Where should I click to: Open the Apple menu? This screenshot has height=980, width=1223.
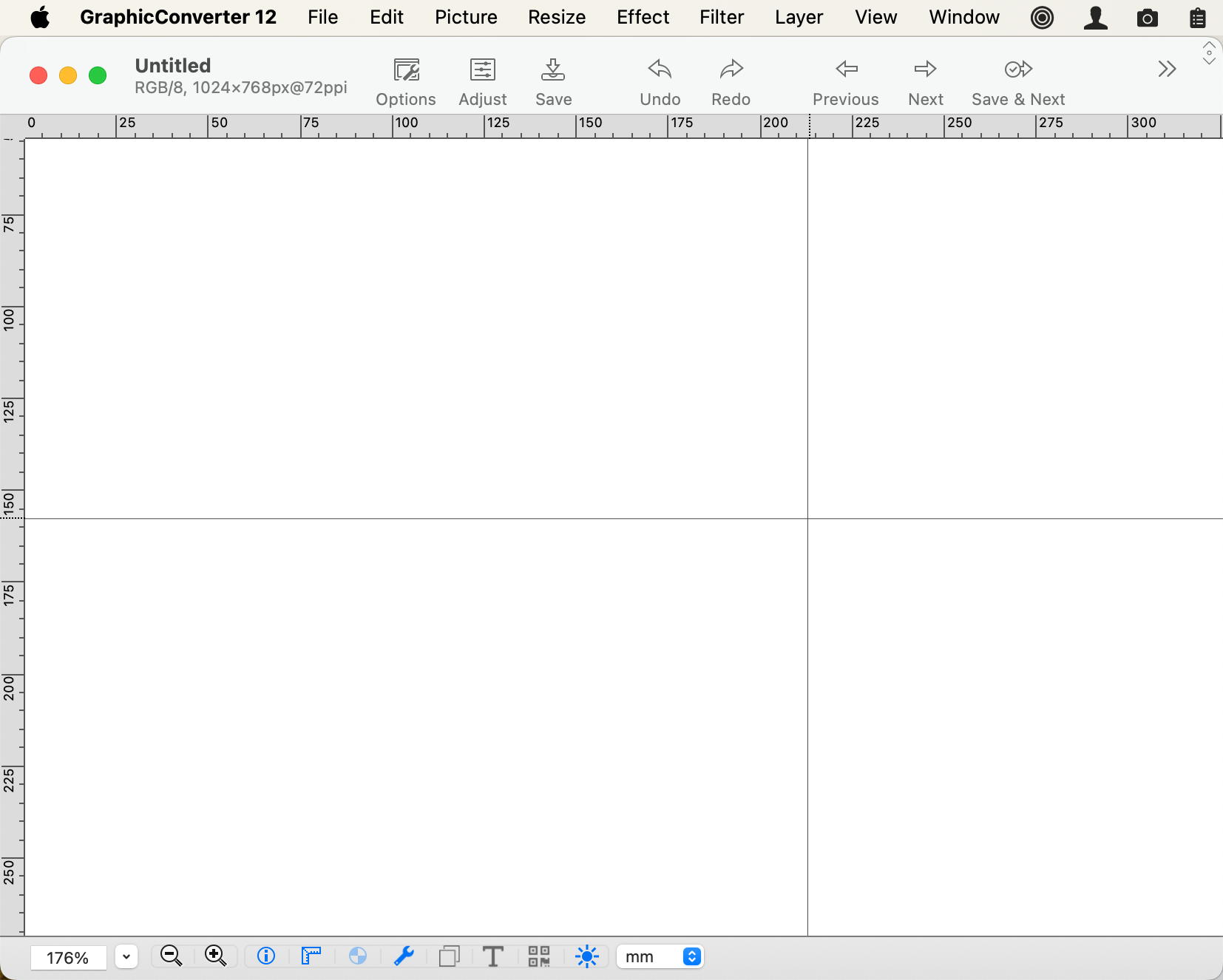click(x=40, y=17)
